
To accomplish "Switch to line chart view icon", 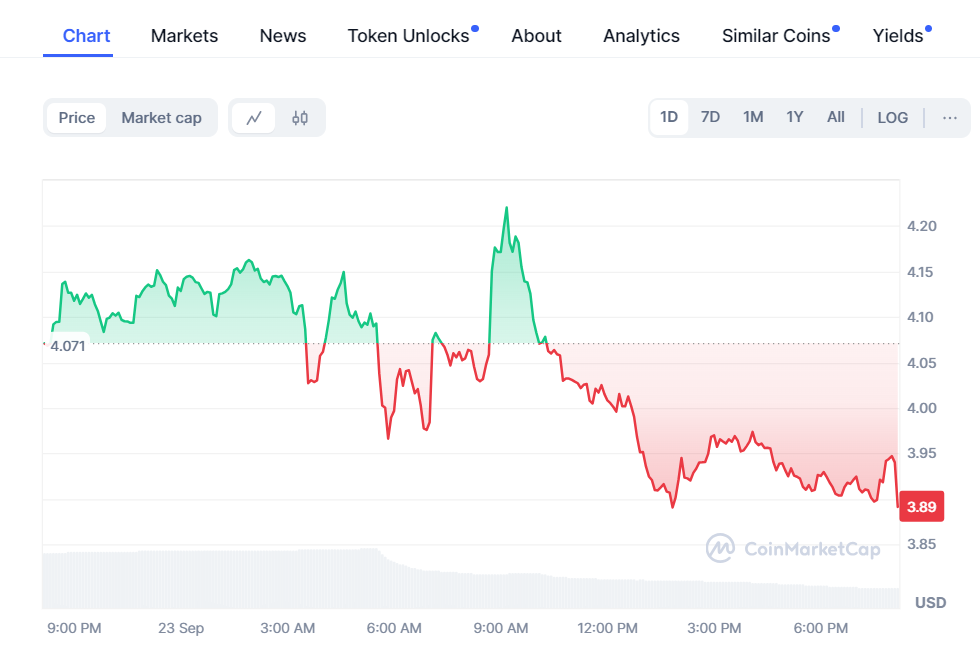I will click(254, 118).
